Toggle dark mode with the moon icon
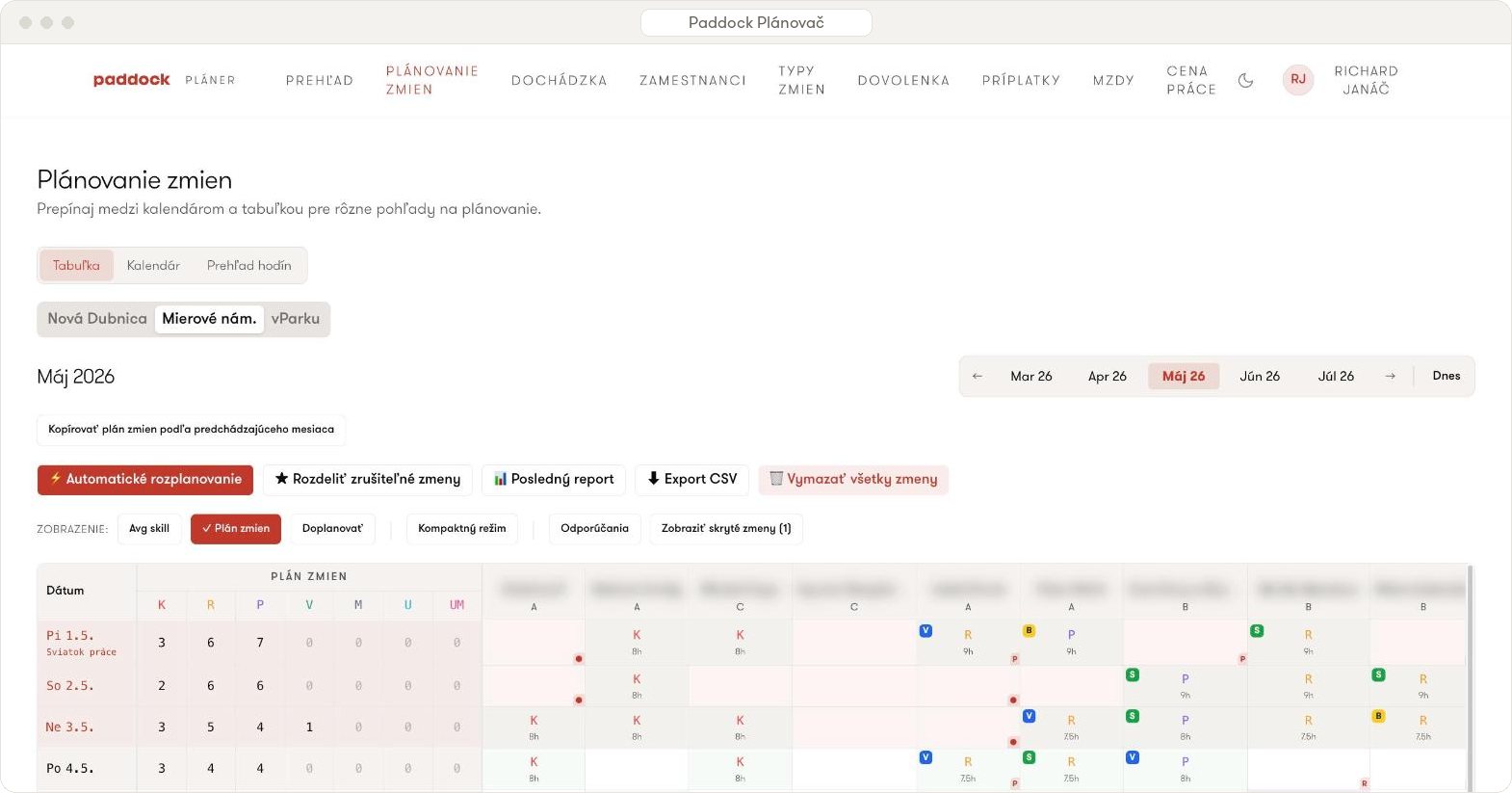Viewport: 1512px width, 793px height. [1245, 80]
